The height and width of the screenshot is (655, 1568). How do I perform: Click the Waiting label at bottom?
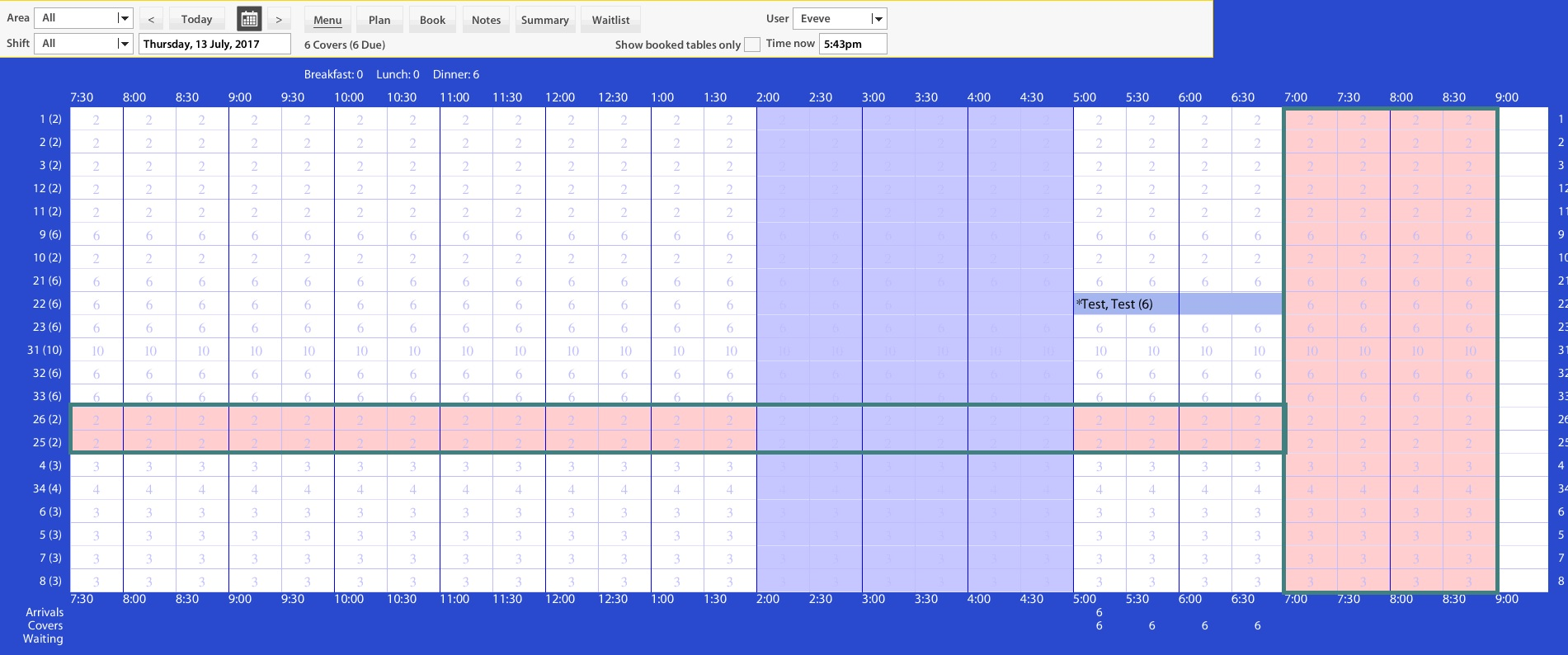[43, 639]
